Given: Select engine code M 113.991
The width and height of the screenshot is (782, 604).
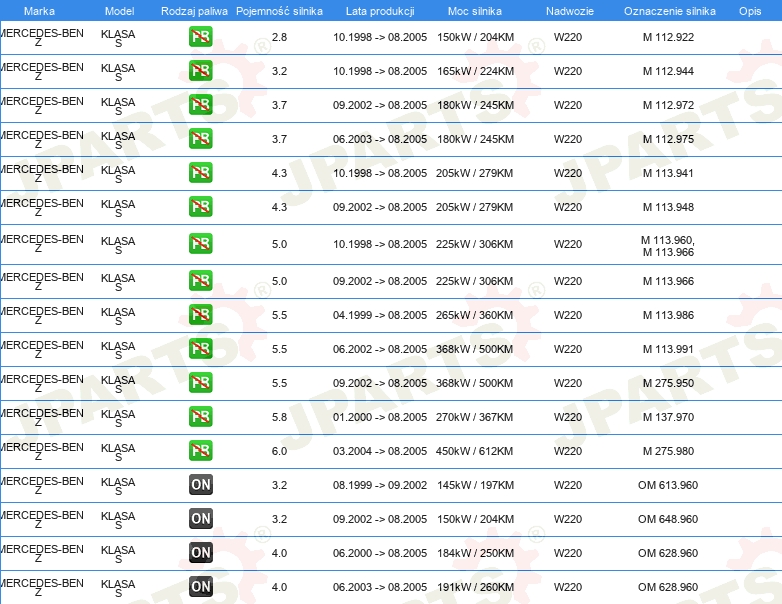Looking at the screenshot, I should (x=668, y=349).
